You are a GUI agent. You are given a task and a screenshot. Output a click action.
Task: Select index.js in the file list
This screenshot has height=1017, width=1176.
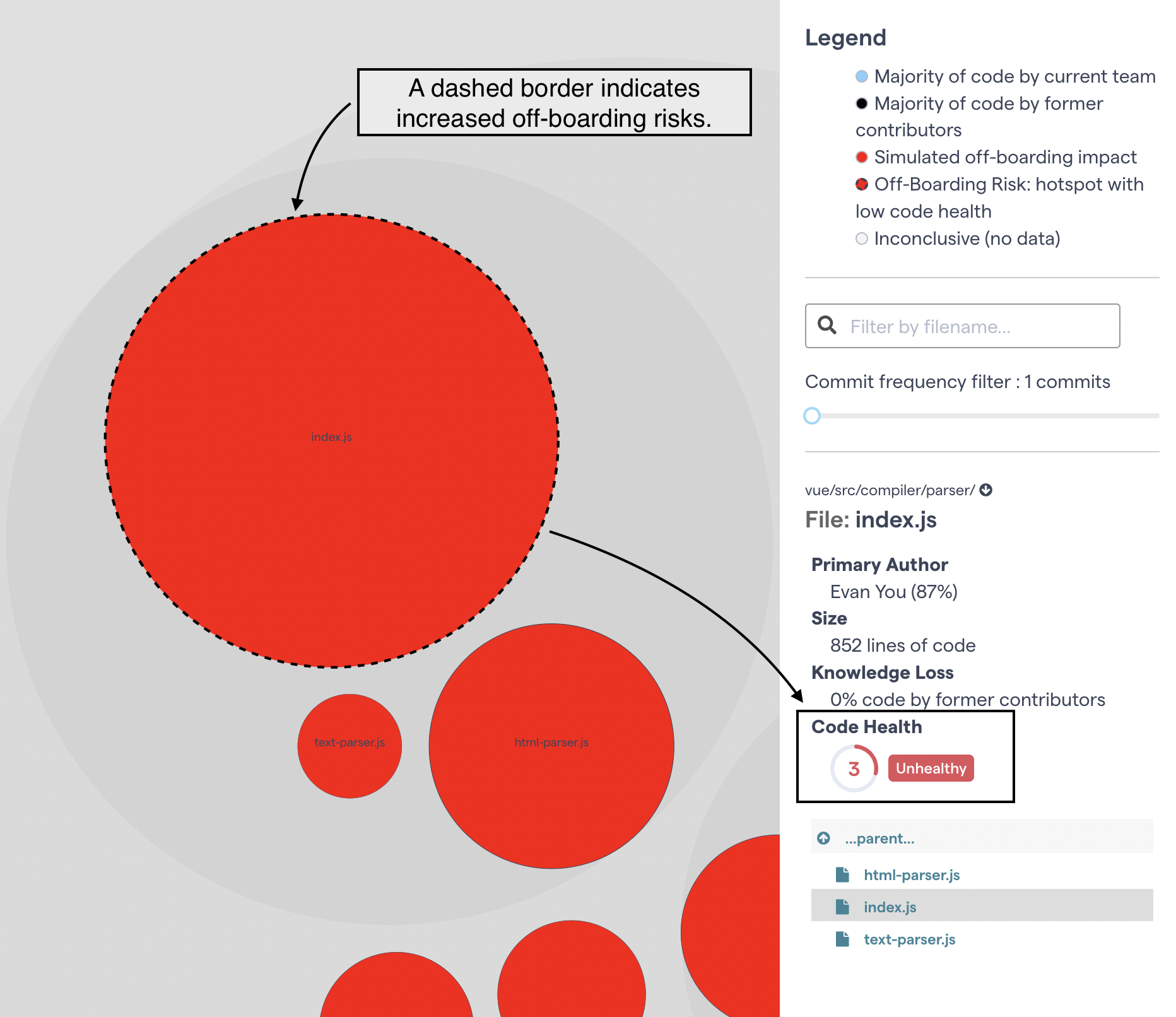pyautogui.click(x=890, y=907)
